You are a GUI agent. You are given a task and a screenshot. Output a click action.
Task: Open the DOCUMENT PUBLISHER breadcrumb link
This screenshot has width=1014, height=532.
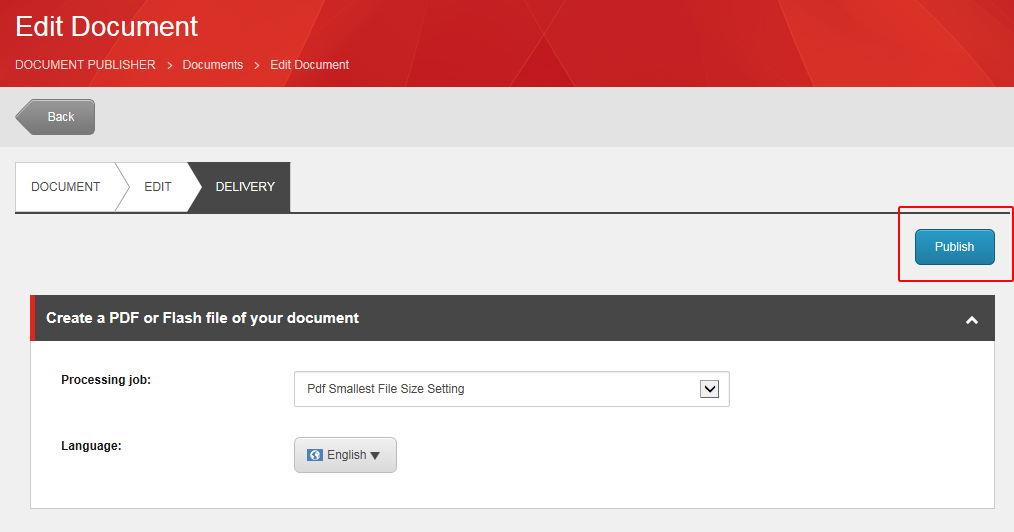(x=85, y=65)
